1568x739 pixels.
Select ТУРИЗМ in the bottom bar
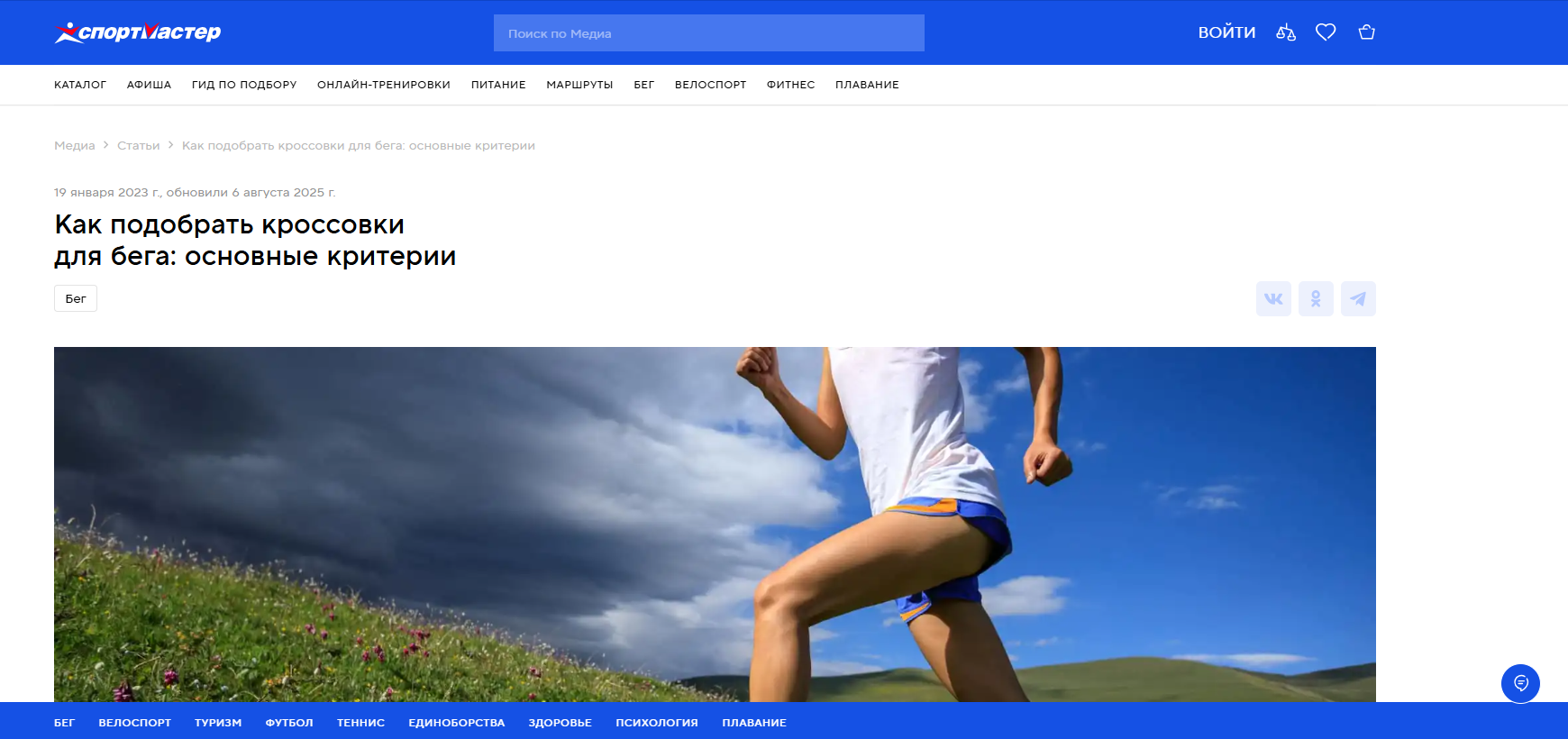point(218,723)
